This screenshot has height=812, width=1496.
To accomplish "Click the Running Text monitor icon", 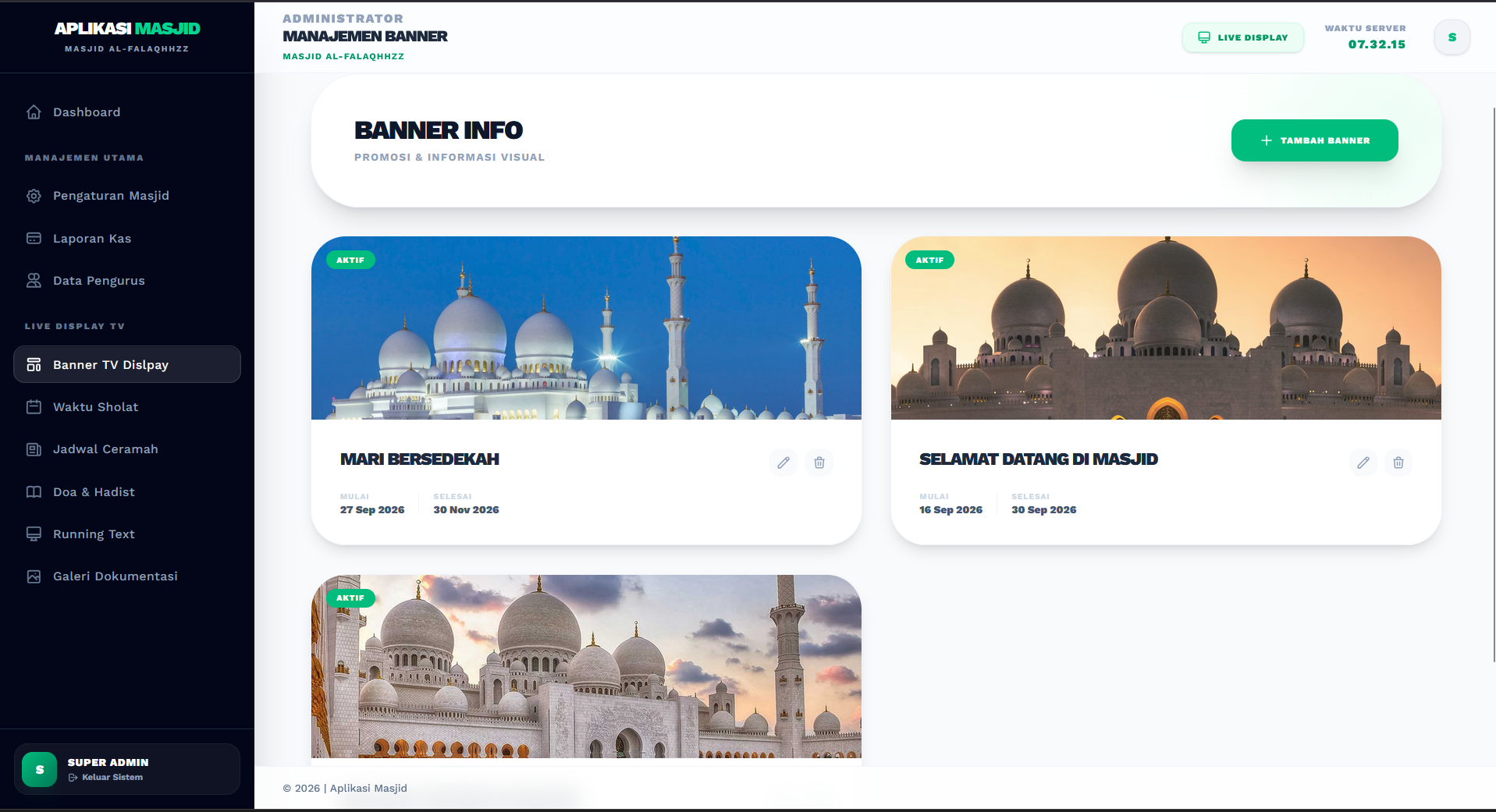I will click(34, 534).
